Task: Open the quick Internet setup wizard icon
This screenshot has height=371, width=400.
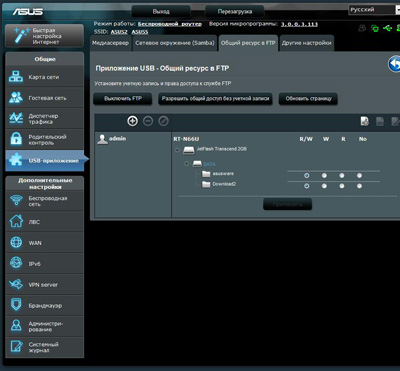Action: pos(22,36)
